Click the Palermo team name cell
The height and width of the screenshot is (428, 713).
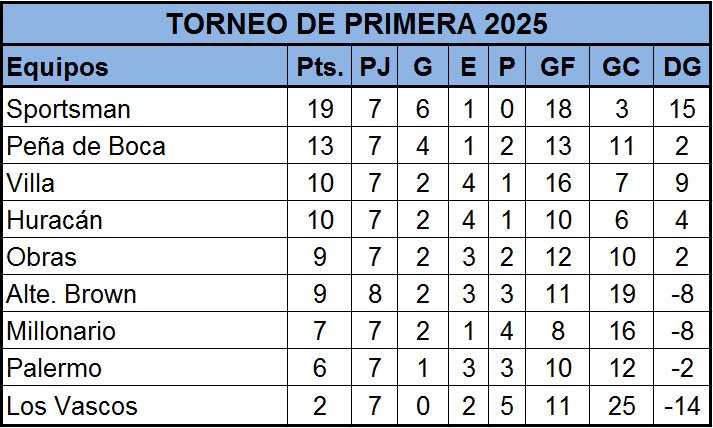tap(146, 368)
